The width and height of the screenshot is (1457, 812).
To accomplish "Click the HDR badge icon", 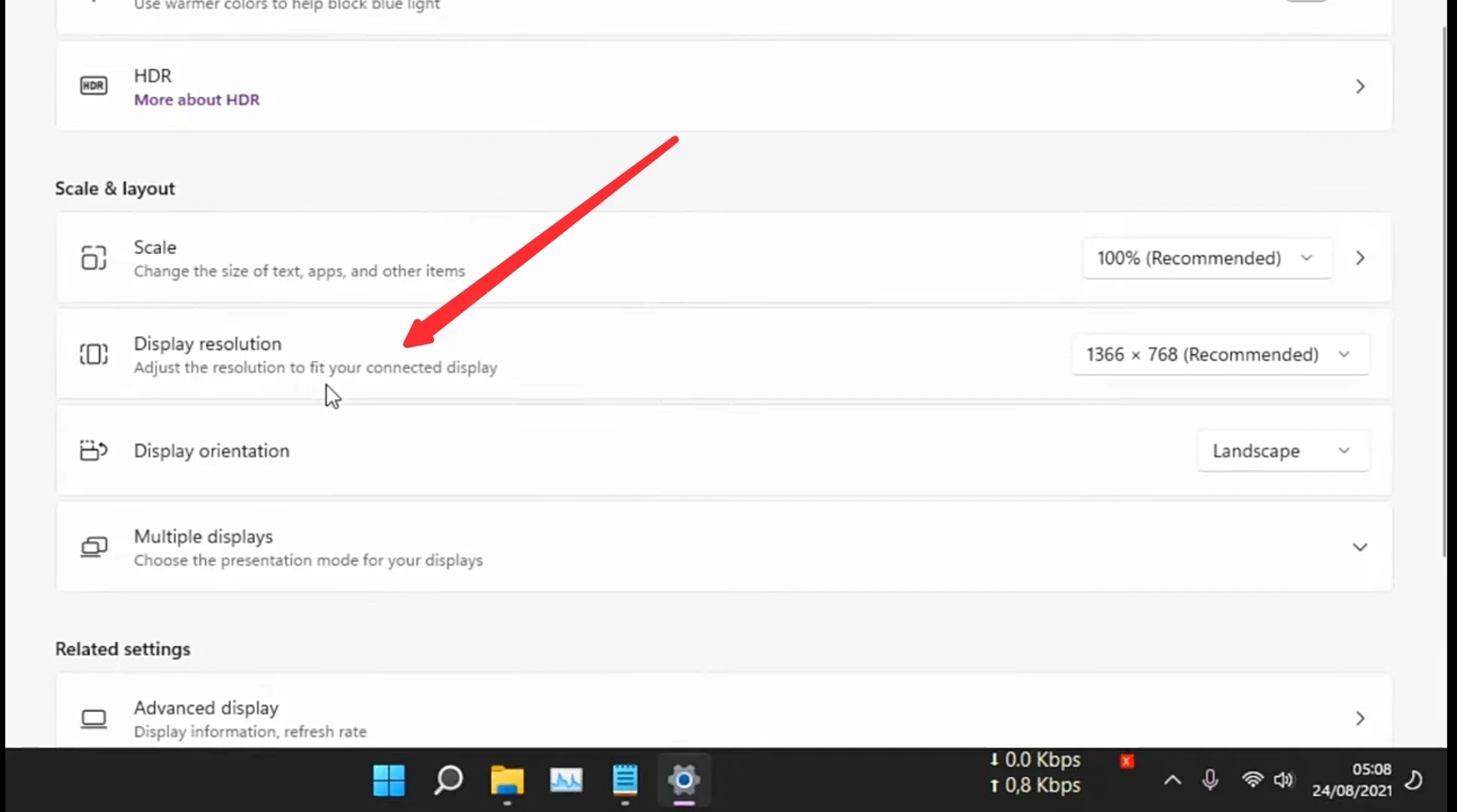I will (94, 86).
